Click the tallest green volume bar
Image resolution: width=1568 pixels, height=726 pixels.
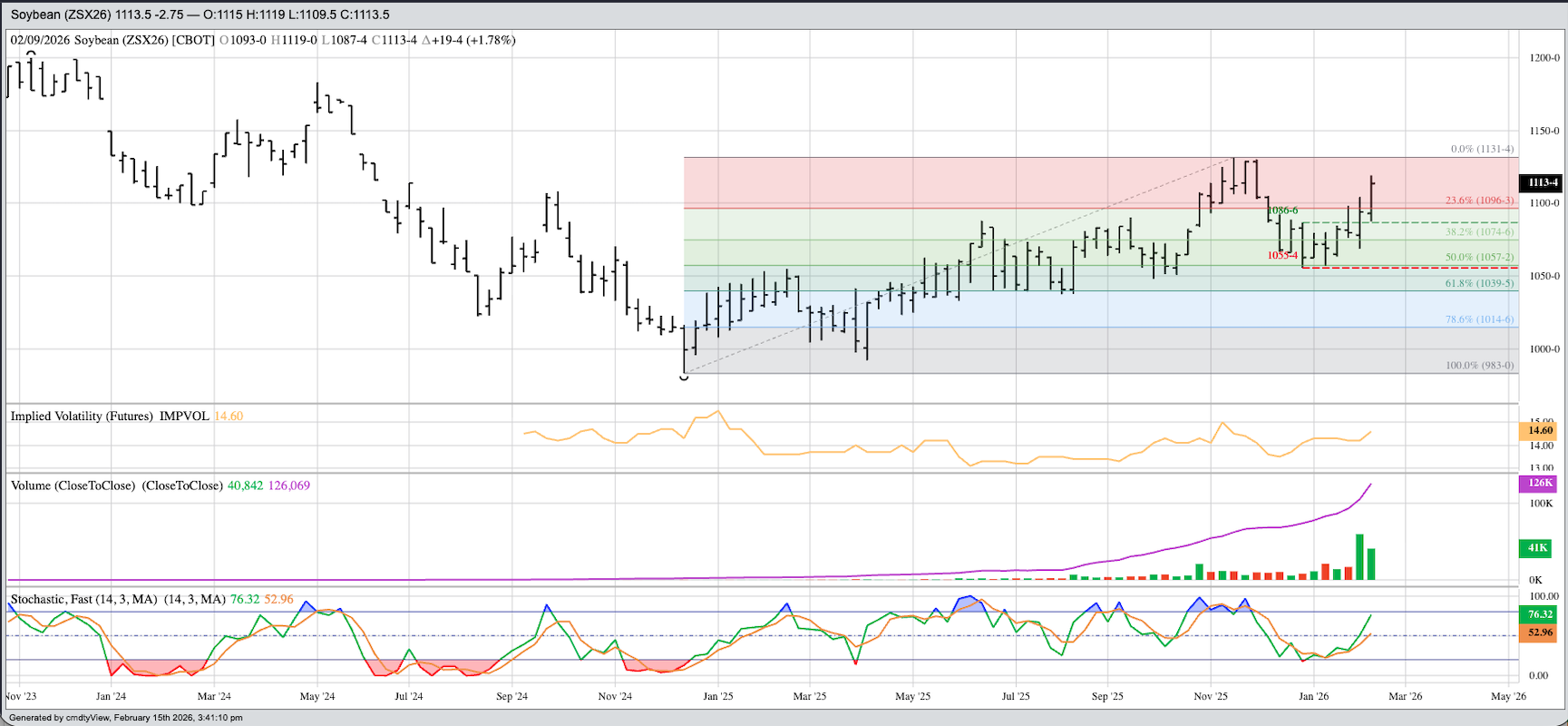[1359, 557]
